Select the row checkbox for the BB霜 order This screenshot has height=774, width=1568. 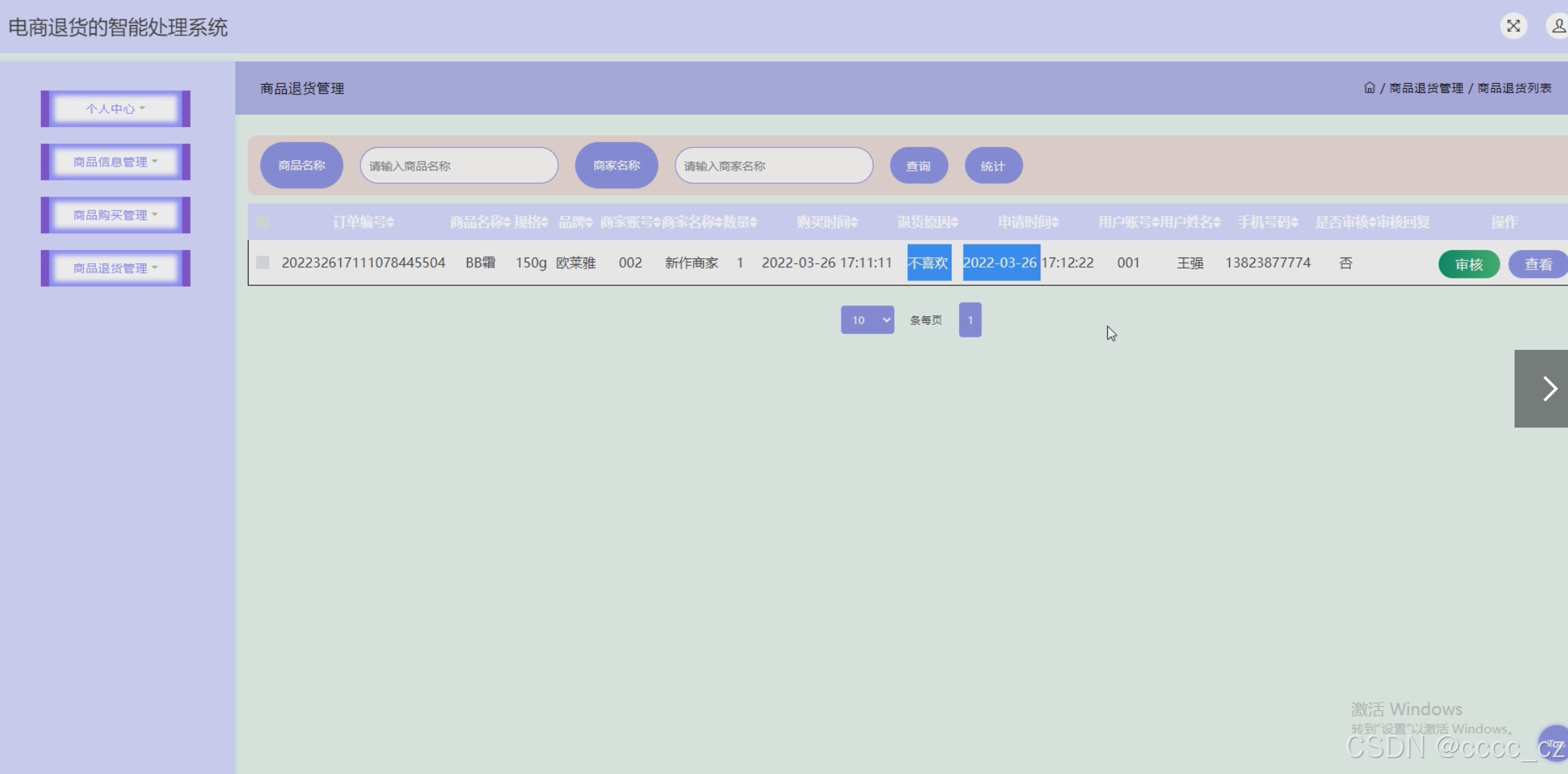coord(262,262)
